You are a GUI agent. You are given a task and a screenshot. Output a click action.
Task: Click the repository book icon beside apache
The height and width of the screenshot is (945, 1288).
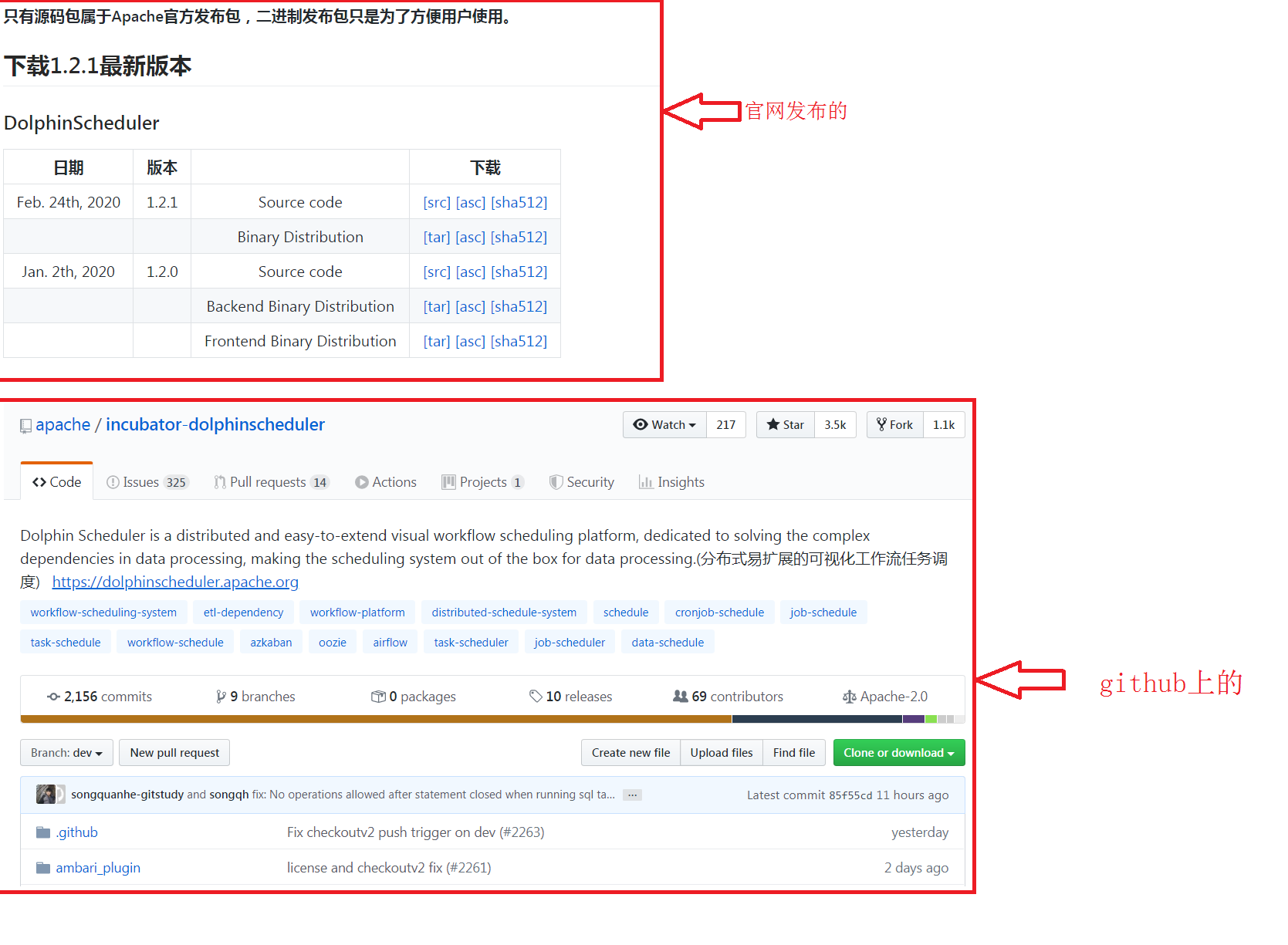25,426
